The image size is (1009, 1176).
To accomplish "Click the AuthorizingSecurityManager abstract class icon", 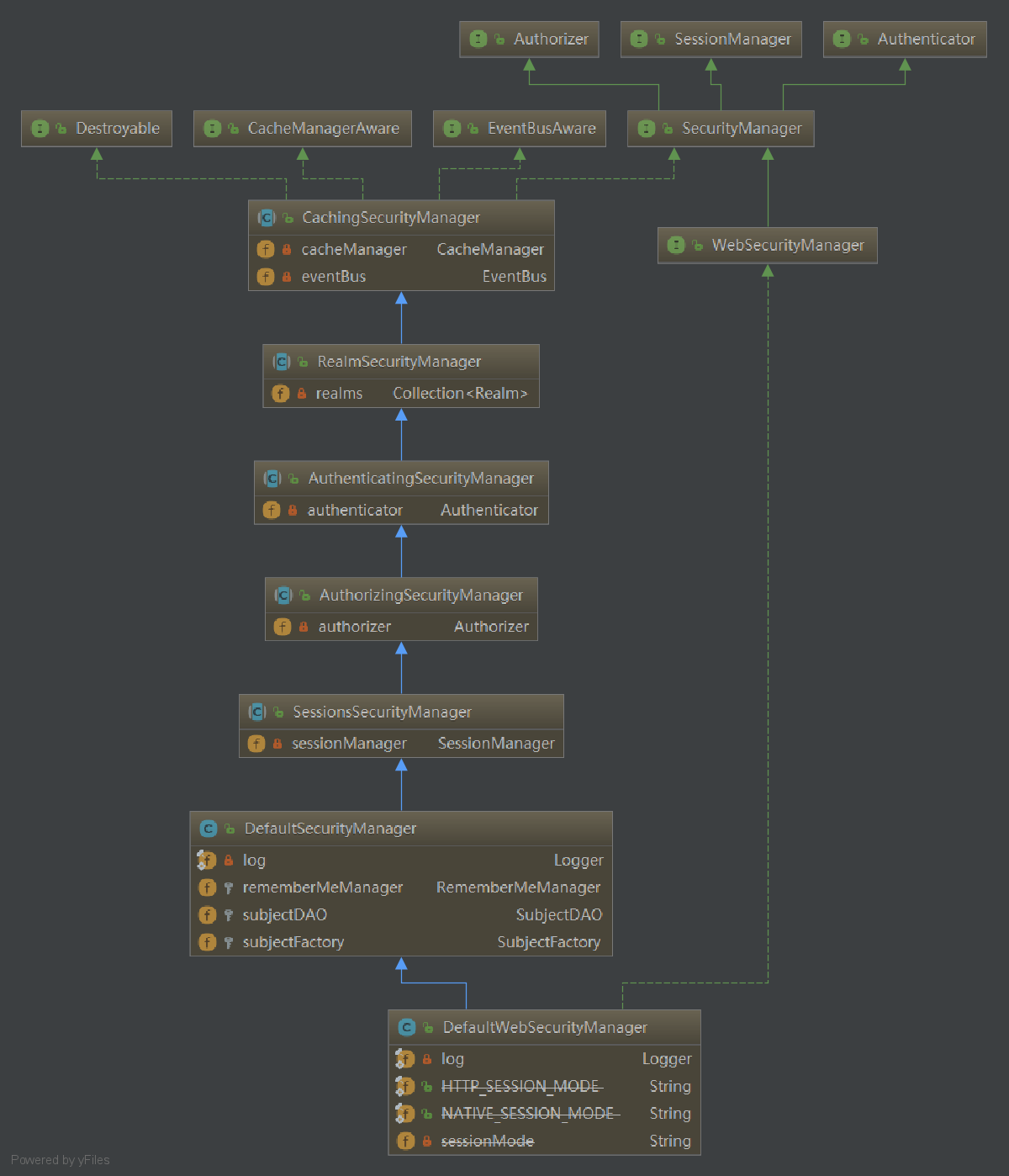I will tap(283, 595).
